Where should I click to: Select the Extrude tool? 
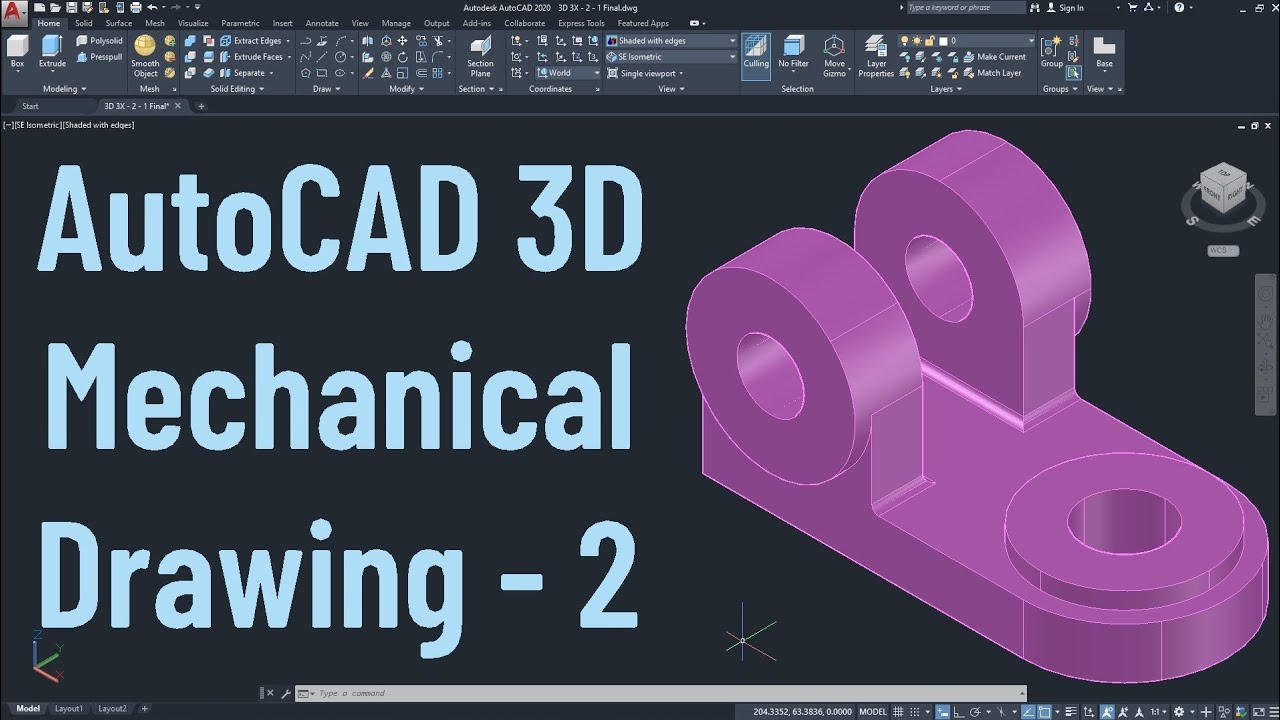pos(52,51)
